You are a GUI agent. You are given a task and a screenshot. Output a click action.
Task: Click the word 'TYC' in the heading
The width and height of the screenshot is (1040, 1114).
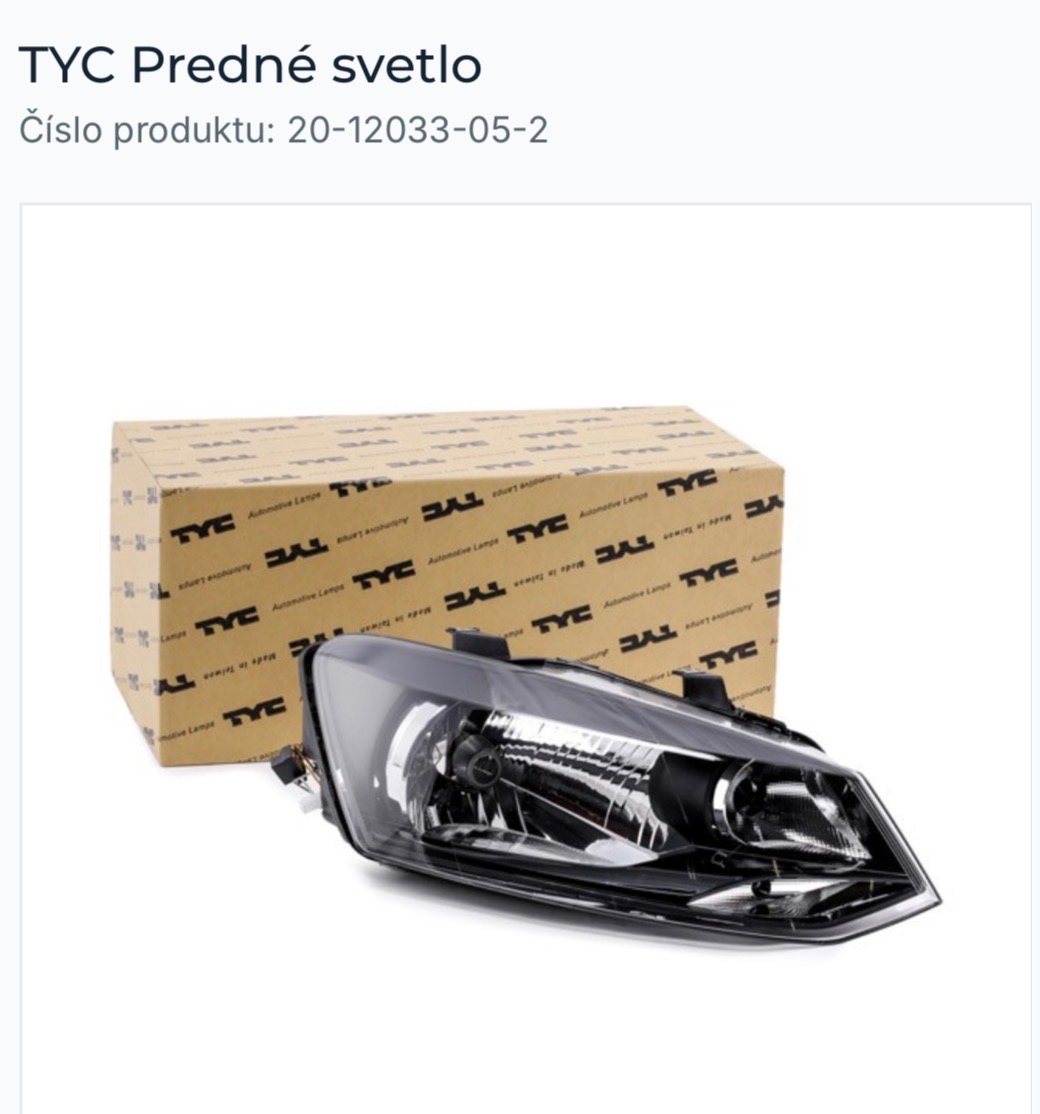[65, 65]
